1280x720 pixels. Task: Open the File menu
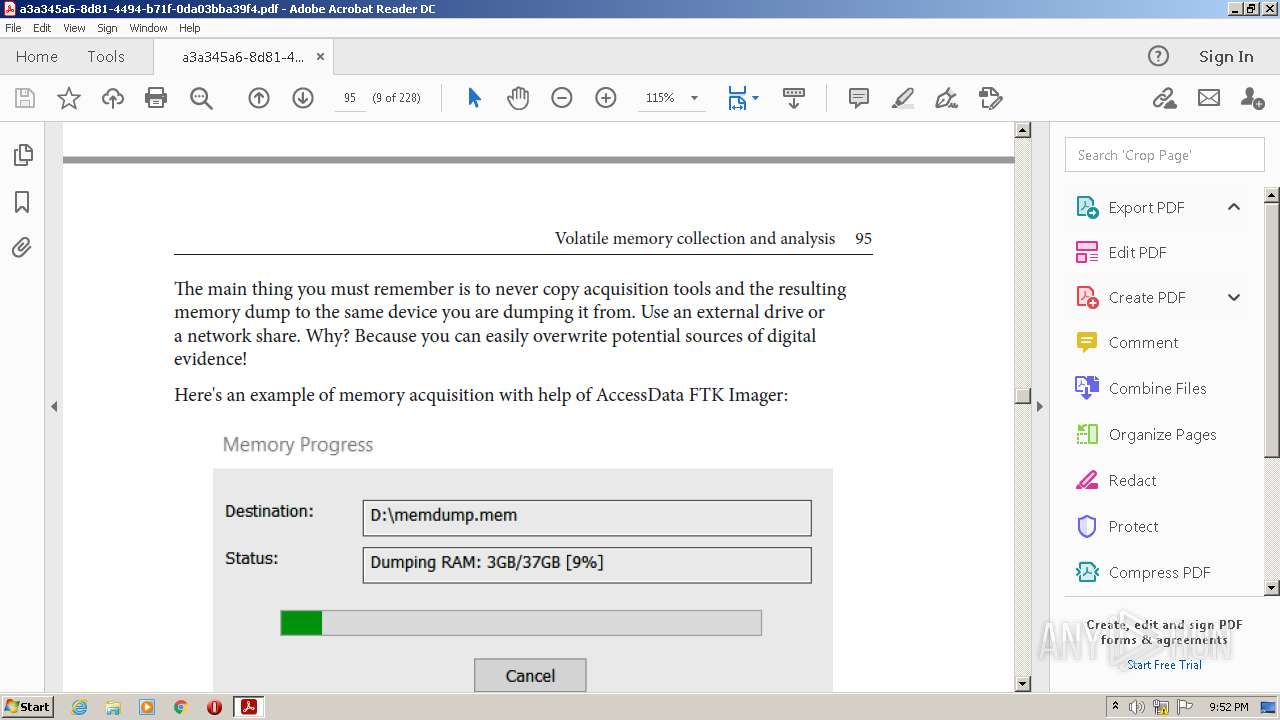click(x=13, y=28)
